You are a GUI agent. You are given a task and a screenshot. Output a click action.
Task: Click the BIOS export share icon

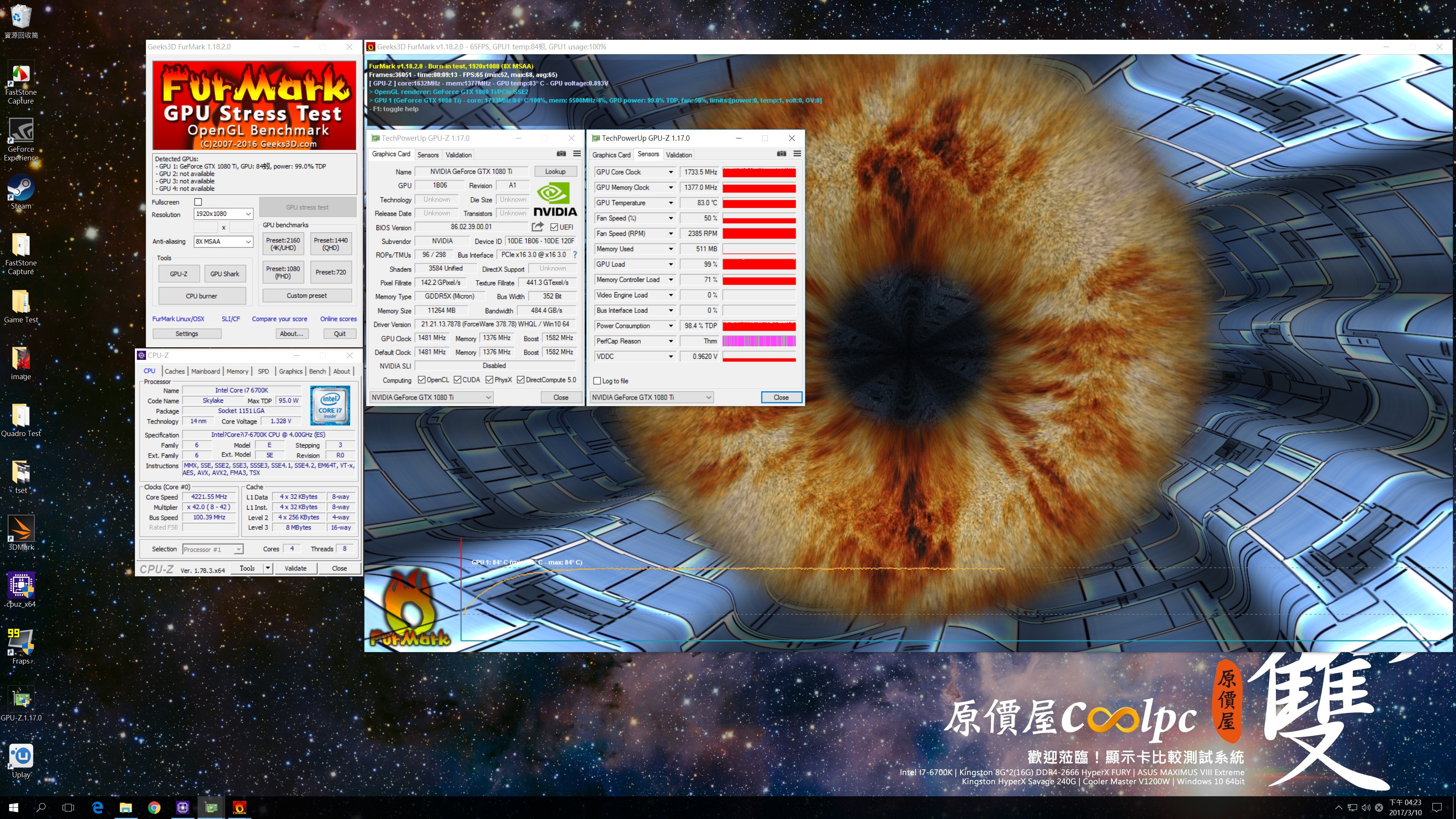click(538, 227)
